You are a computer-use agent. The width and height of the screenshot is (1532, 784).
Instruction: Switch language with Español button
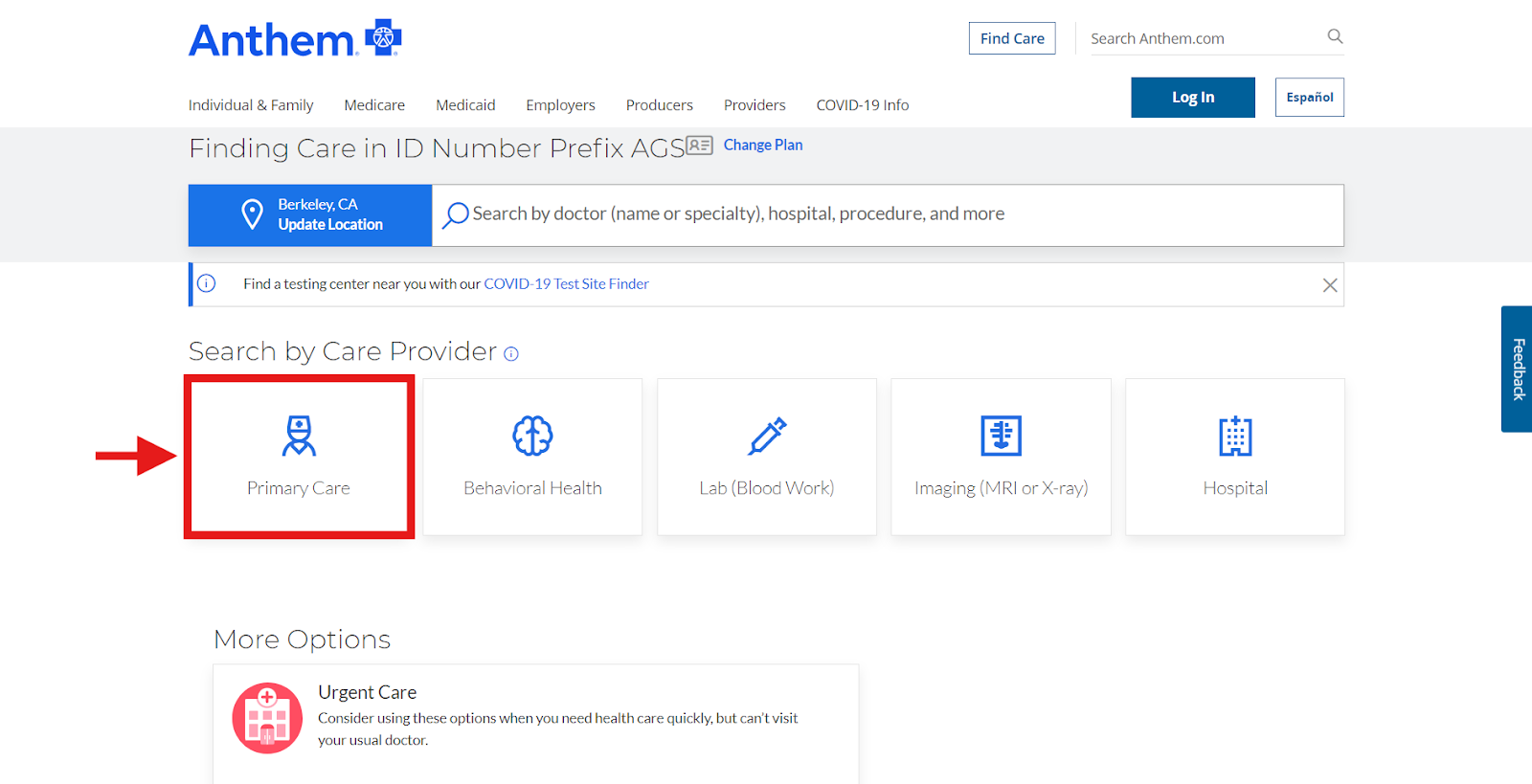click(1310, 98)
